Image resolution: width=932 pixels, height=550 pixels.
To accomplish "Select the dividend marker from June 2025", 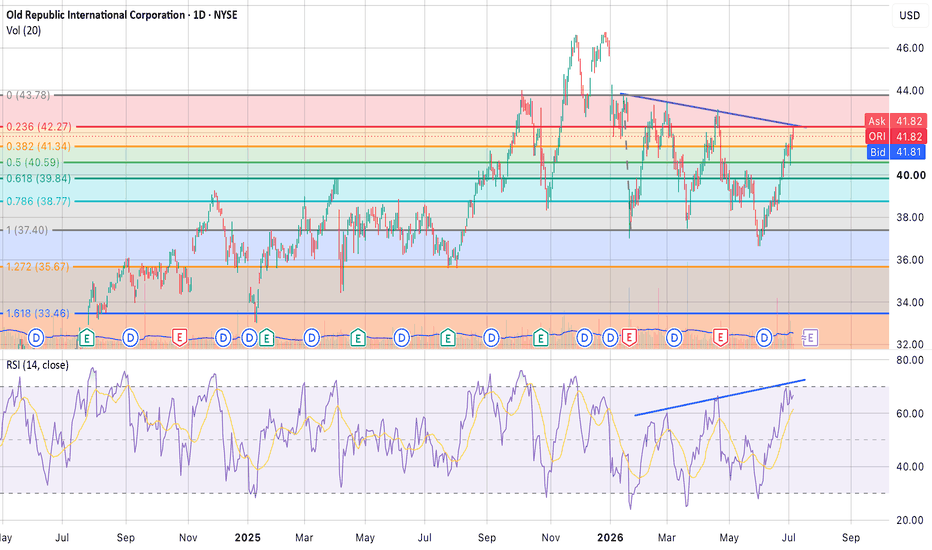I will [402, 338].
